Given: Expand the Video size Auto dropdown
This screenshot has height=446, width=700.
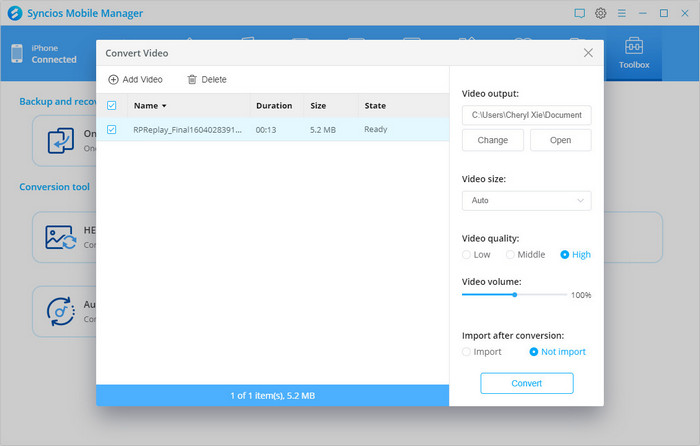Looking at the screenshot, I should point(526,201).
